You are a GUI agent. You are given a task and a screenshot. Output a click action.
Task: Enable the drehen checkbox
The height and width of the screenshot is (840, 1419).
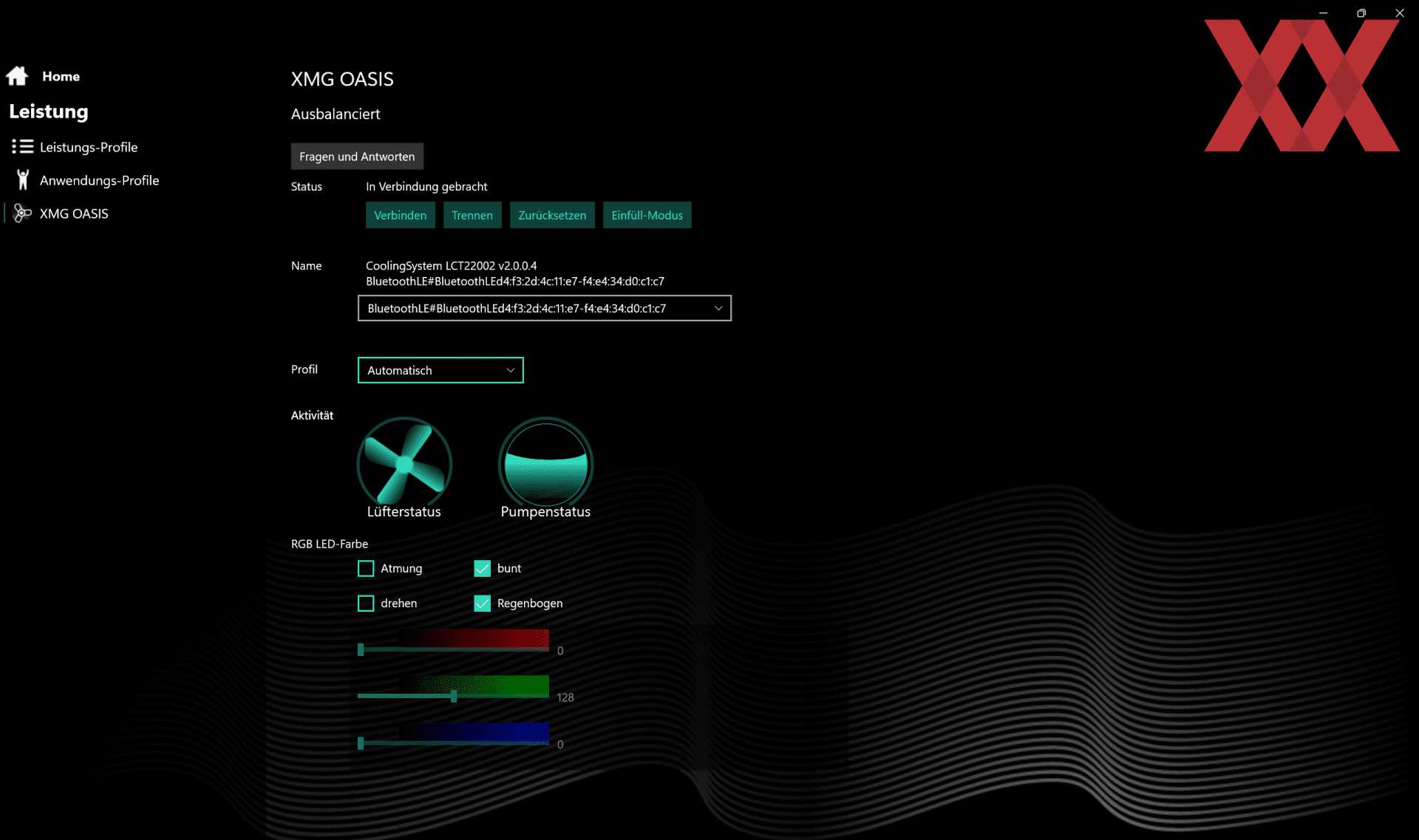pyautogui.click(x=366, y=604)
